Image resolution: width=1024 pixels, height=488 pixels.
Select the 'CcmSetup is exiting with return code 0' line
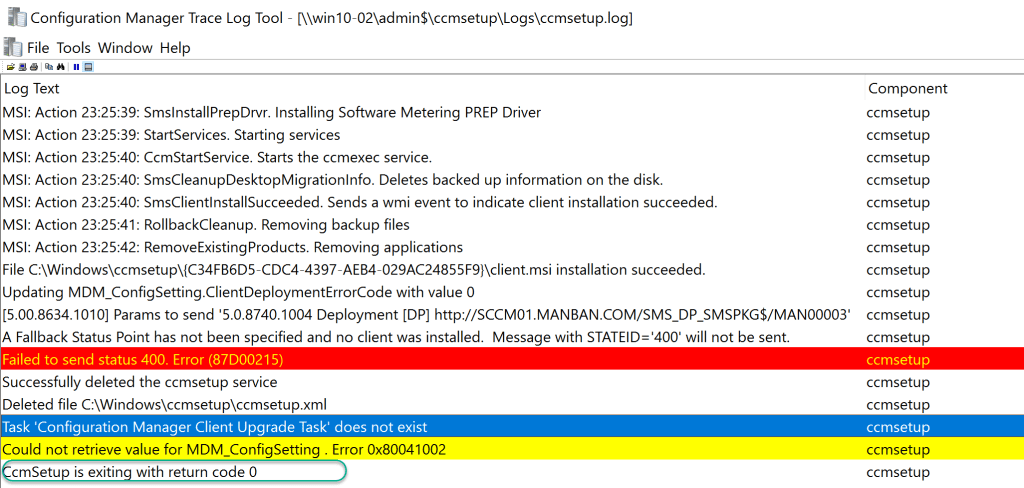[x=130, y=472]
